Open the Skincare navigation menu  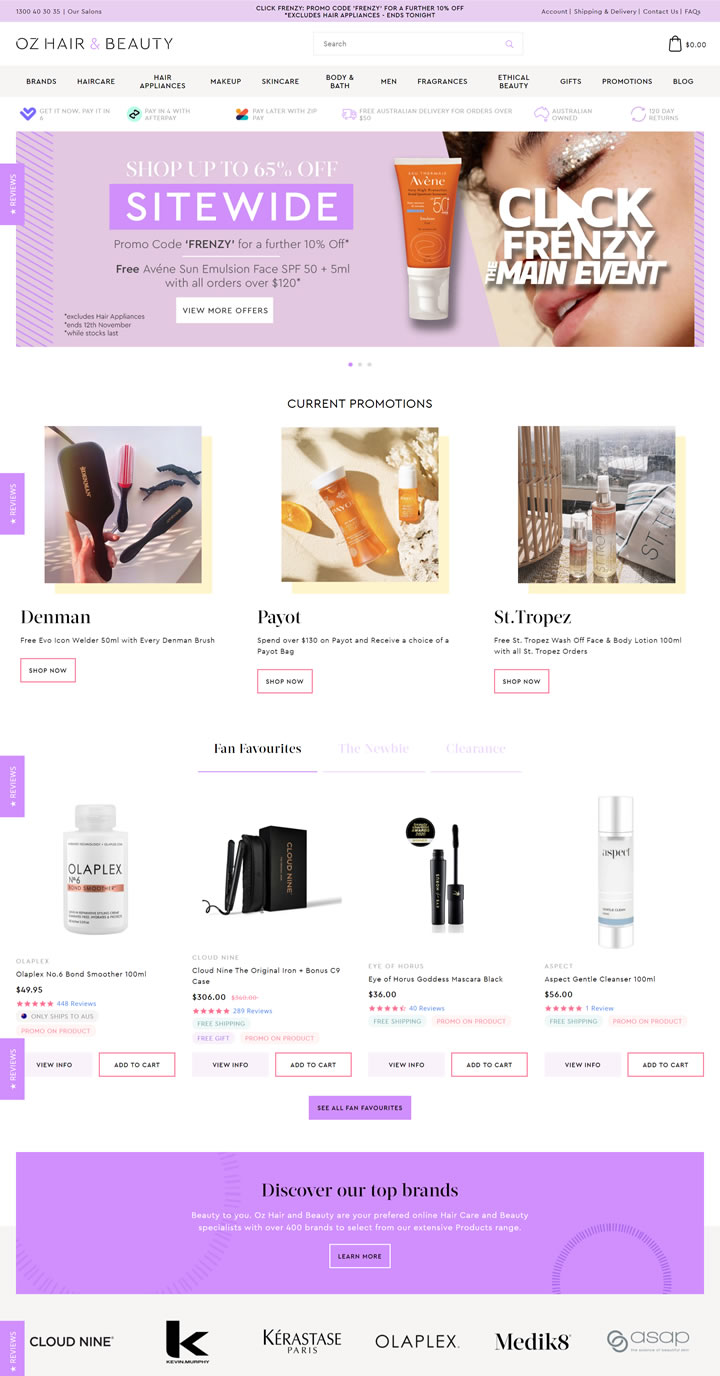pyautogui.click(x=280, y=82)
